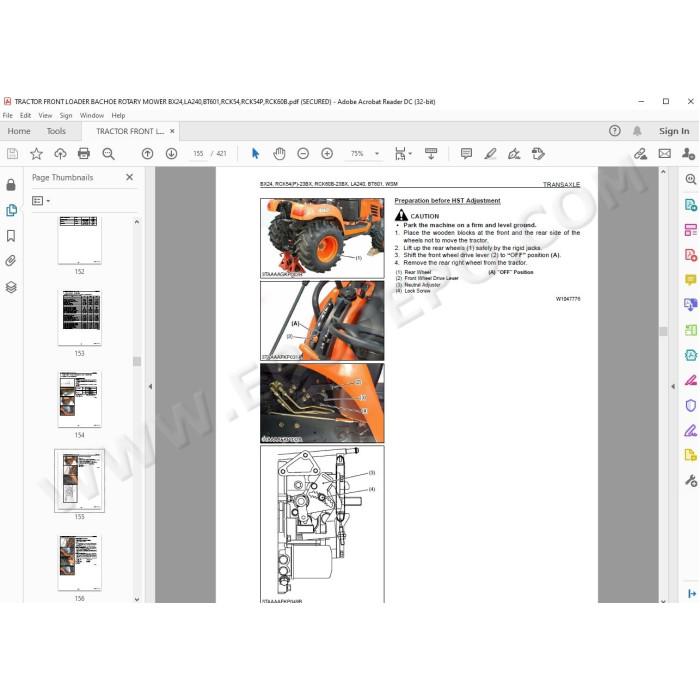
Task: Click the thumbnails panel scrollbar handle
Action: (137, 361)
